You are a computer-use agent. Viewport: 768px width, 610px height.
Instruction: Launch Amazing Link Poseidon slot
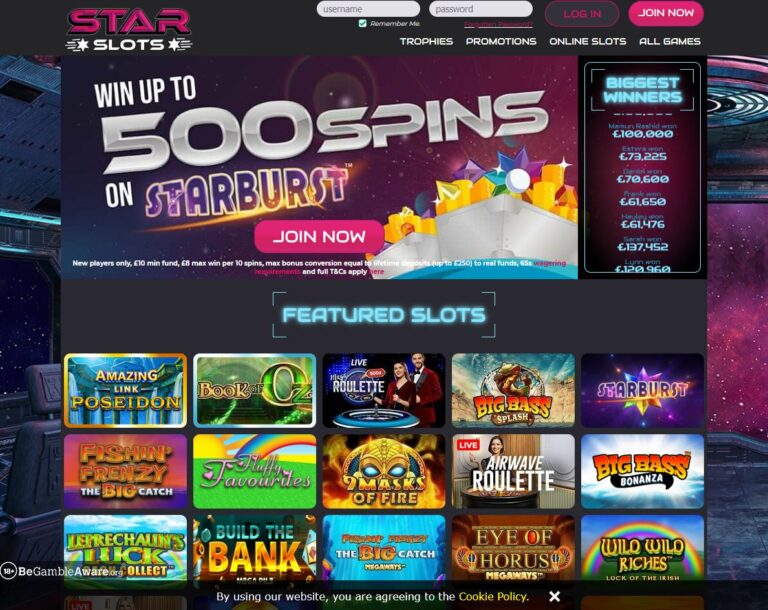tap(125, 390)
